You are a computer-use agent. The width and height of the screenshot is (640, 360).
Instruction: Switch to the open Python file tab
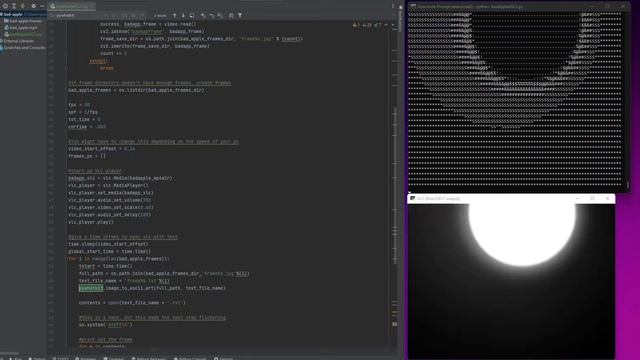72,6
